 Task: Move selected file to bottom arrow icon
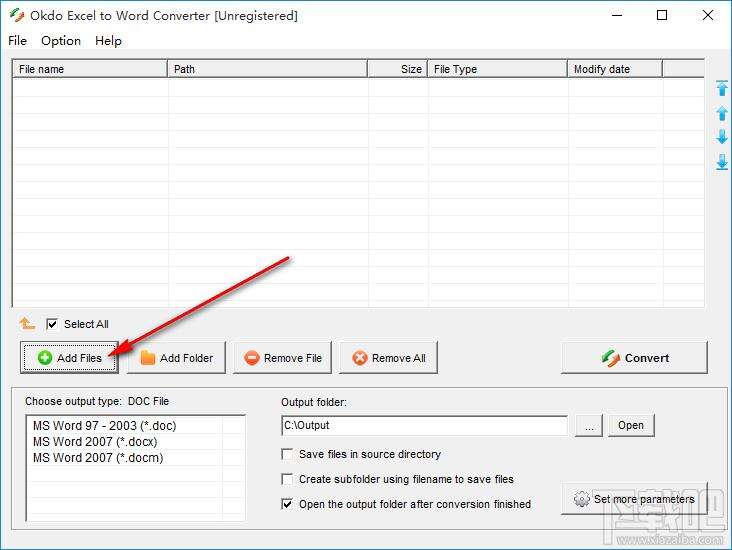722,162
